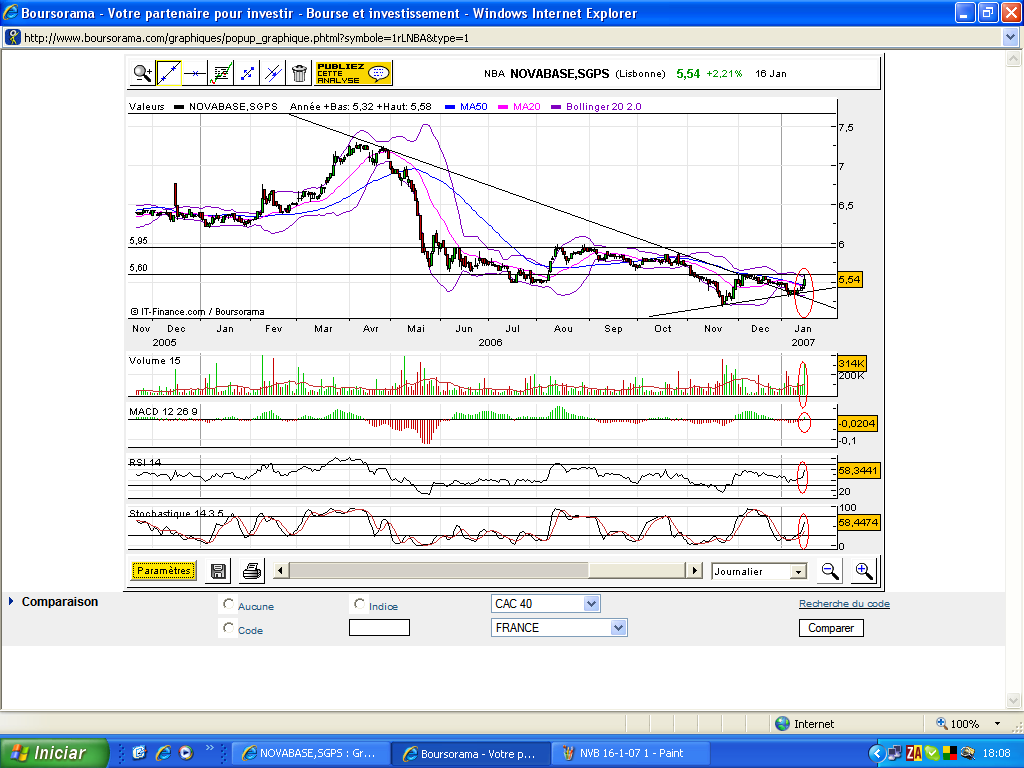Click the Internet zone globe icon
Image resolution: width=1024 pixels, height=768 pixels.
point(782,724)
